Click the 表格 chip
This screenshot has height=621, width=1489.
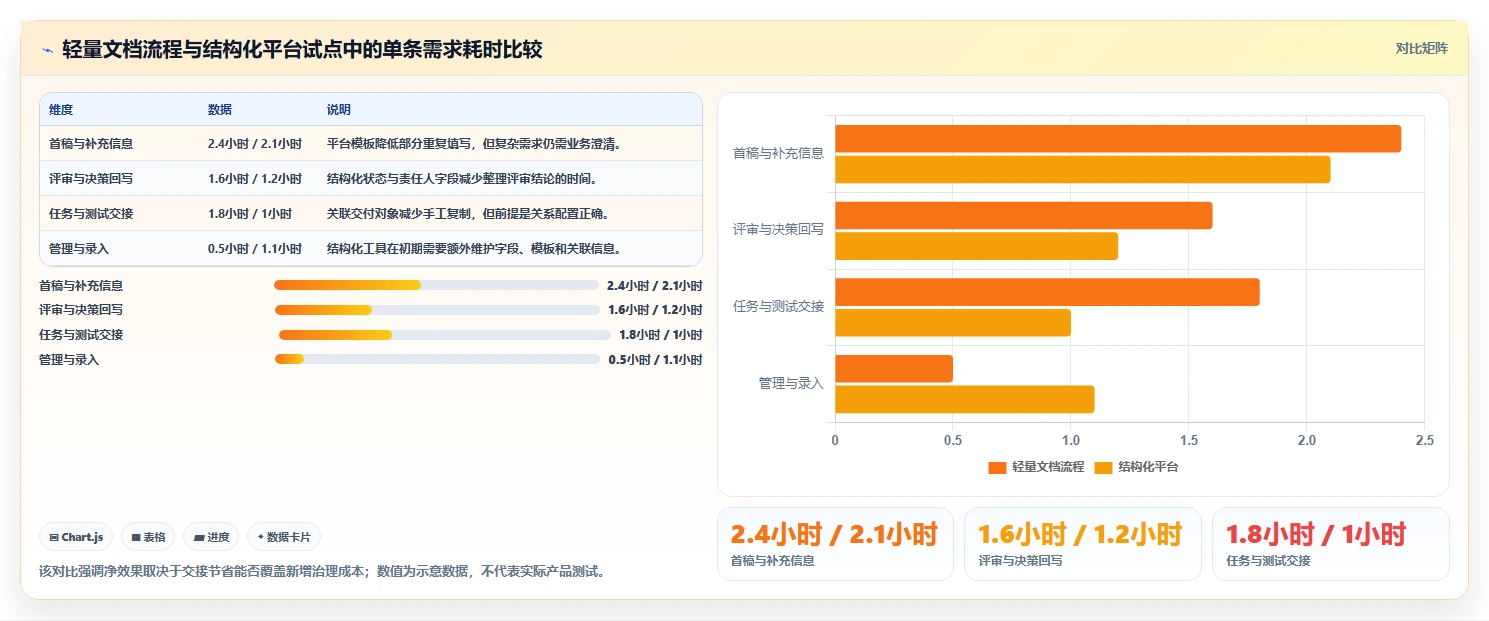pyautogui.click(x=148, y=537)
